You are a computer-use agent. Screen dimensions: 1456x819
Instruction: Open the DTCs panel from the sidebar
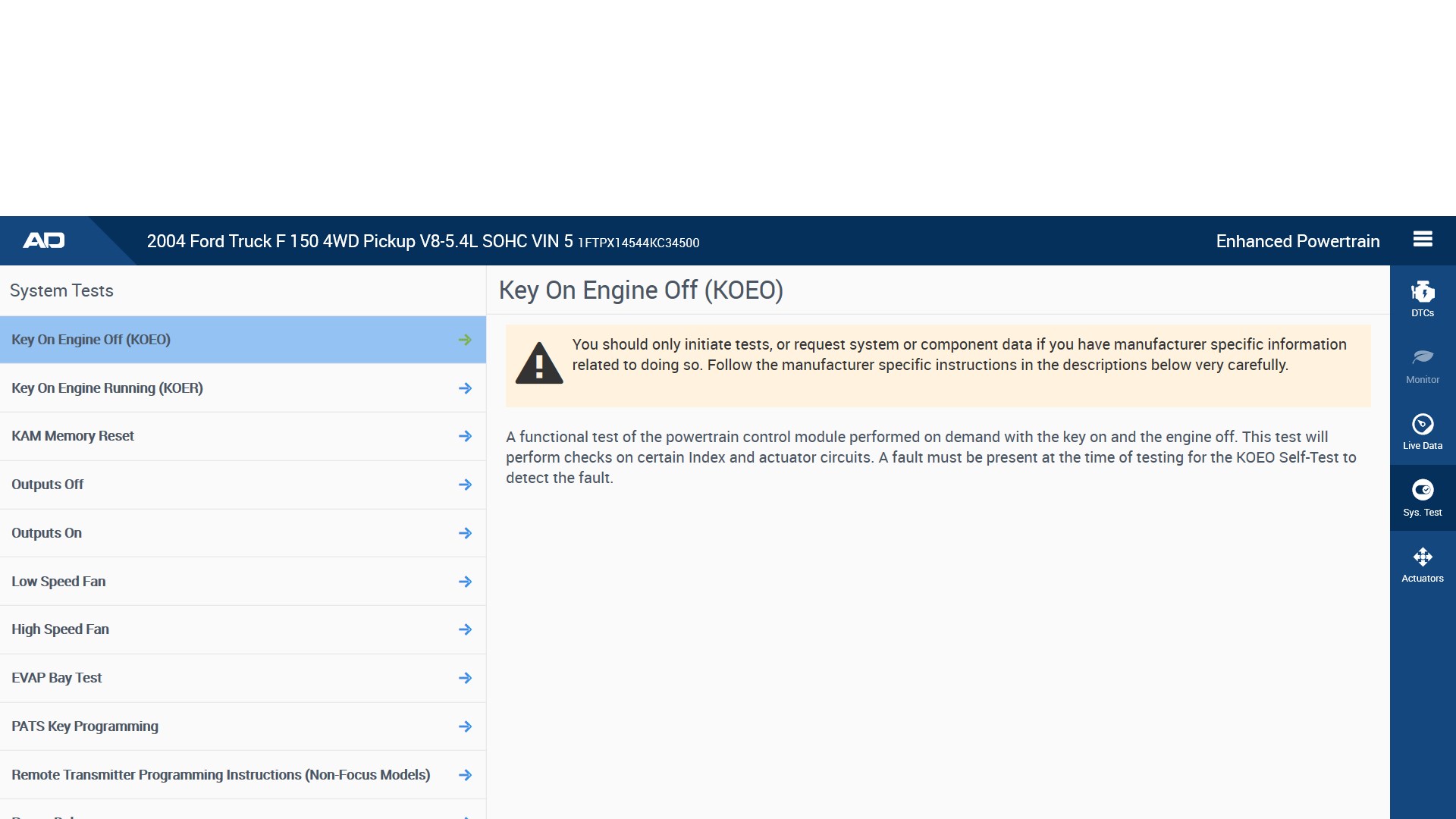coord(1423,298)
